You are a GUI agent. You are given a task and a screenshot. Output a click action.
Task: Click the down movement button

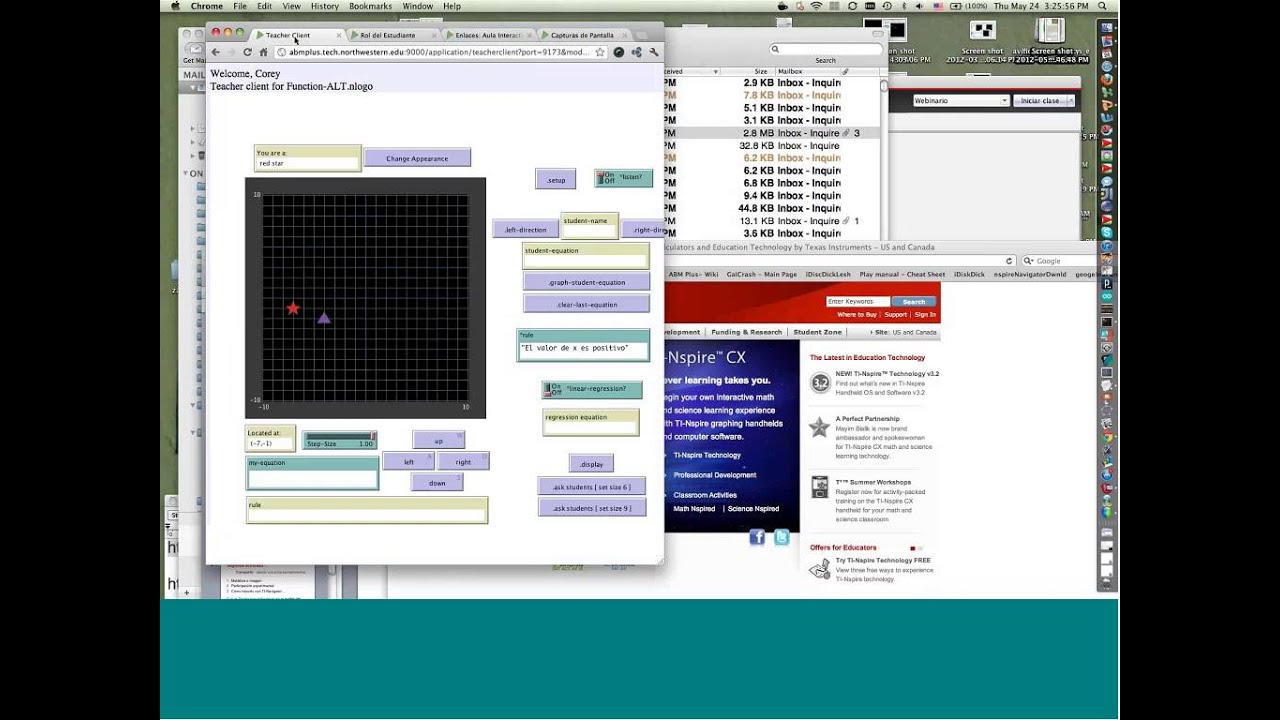437,482
